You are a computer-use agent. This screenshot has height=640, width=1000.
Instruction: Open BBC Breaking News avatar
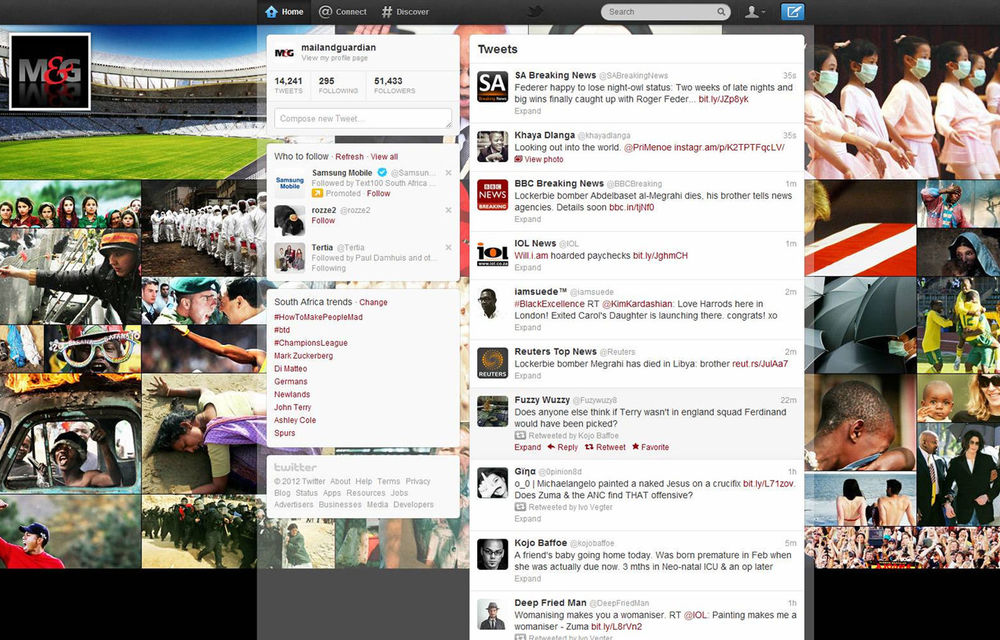tap(492, 195)
